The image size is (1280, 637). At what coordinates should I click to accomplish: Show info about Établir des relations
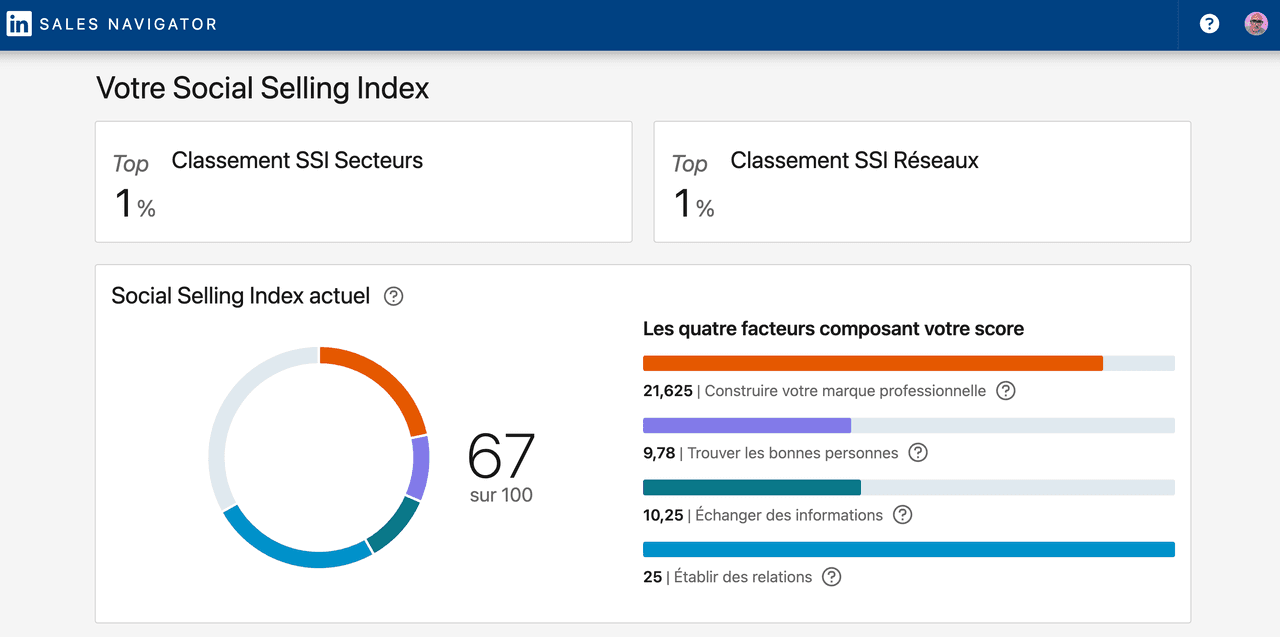(832, 577)
